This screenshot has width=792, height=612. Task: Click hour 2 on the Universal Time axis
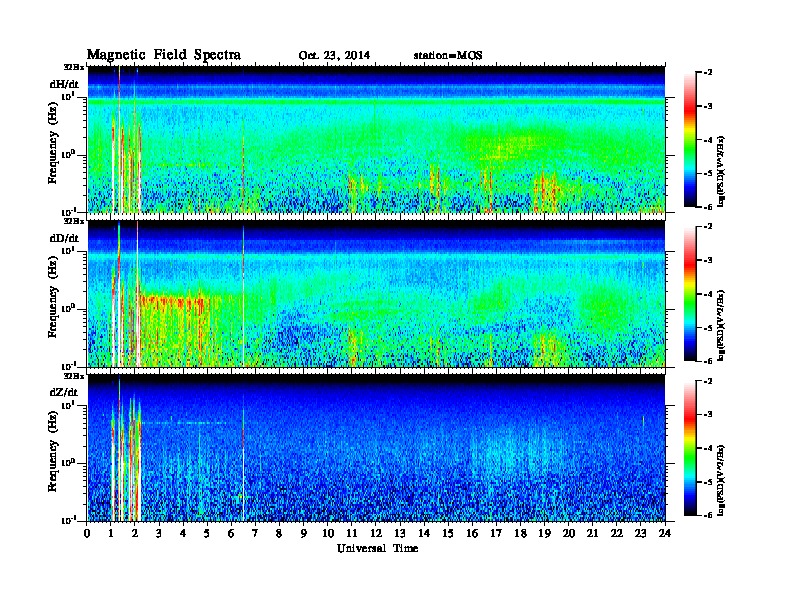[135, 533]
